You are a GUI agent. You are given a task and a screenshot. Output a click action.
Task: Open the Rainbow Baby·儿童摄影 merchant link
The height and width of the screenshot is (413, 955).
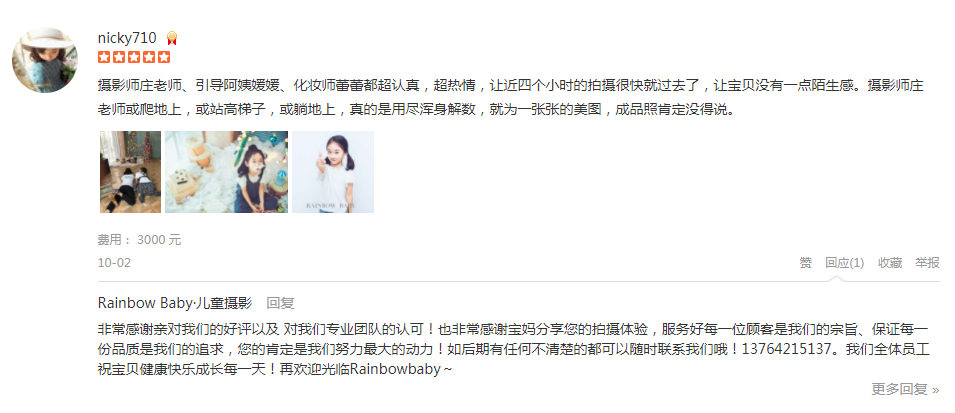[175, 303]
